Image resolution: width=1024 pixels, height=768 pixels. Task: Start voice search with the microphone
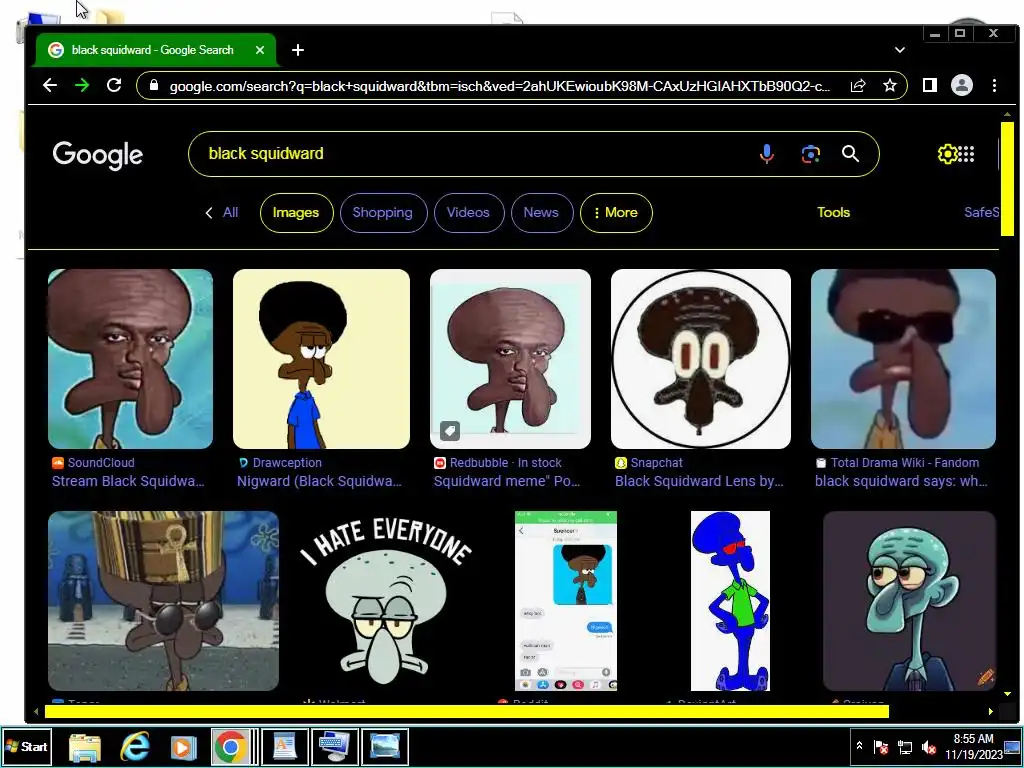click(x=767, y=154)
